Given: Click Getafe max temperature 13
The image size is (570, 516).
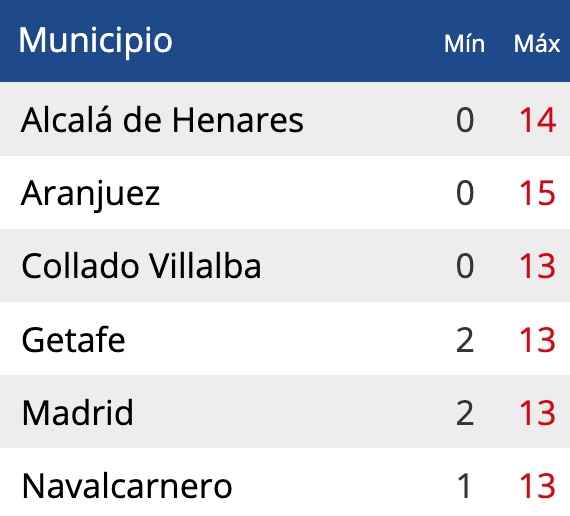Looking at the screenshot, I should pyautogui.click(x=537, y=339).
